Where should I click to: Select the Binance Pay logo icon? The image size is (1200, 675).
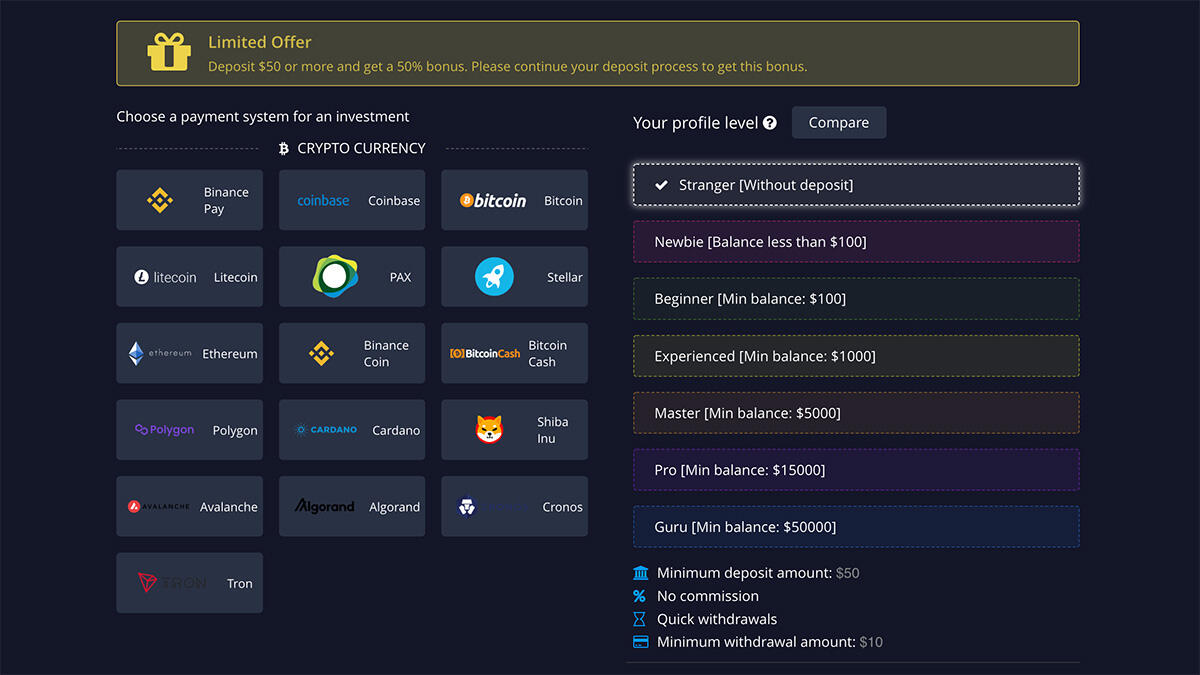tap(160, 200)
